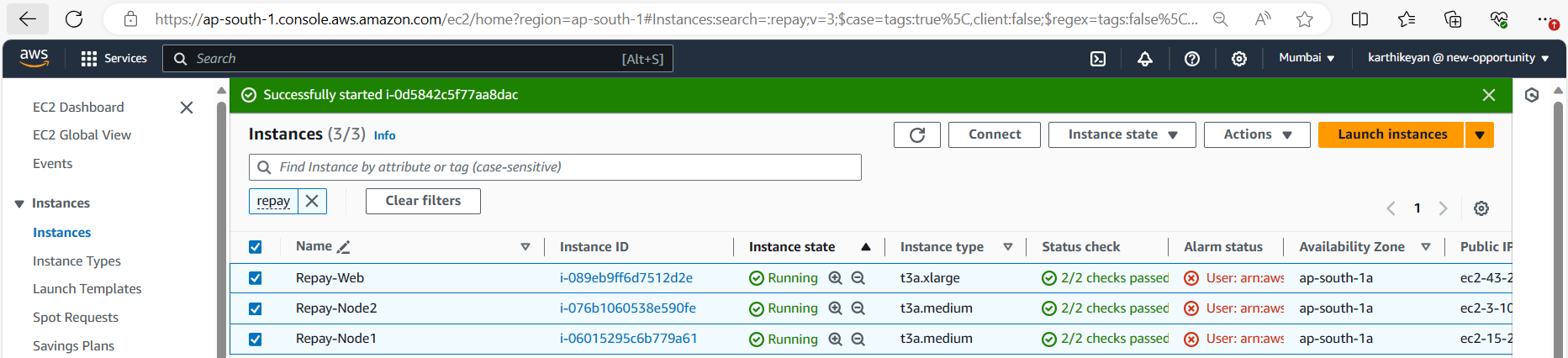This screenshot has height=358, width=1568.
Task: Go to previous results page
Action: pos(1391,208)
